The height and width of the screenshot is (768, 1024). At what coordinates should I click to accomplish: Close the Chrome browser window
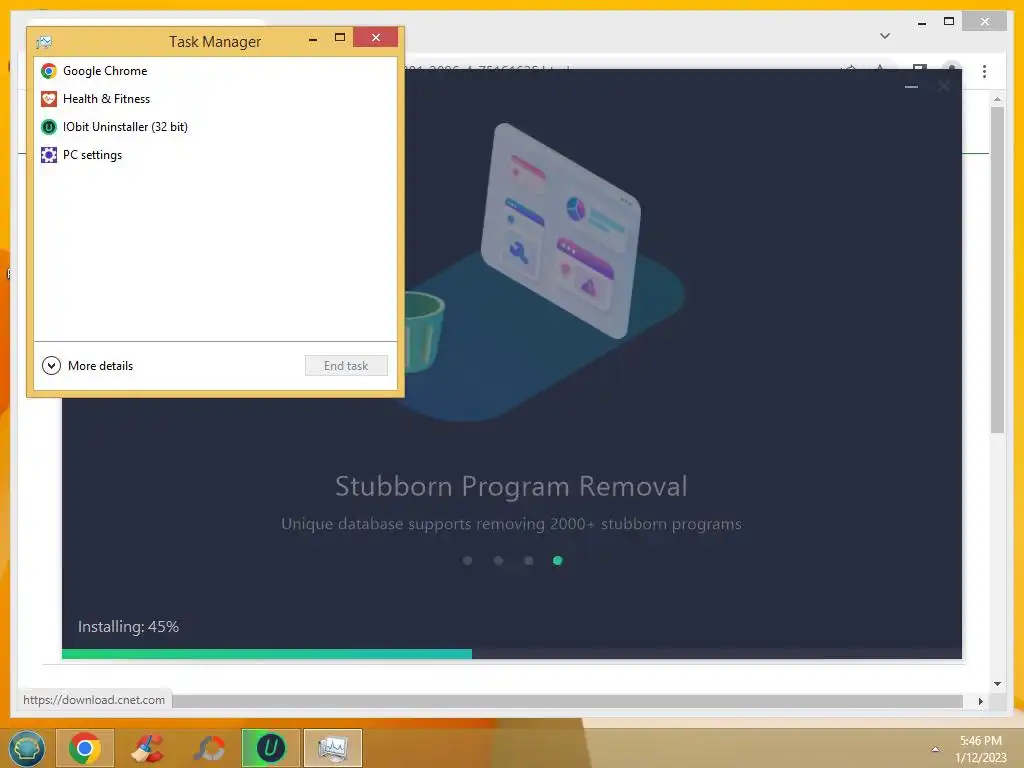coord(985,22)
